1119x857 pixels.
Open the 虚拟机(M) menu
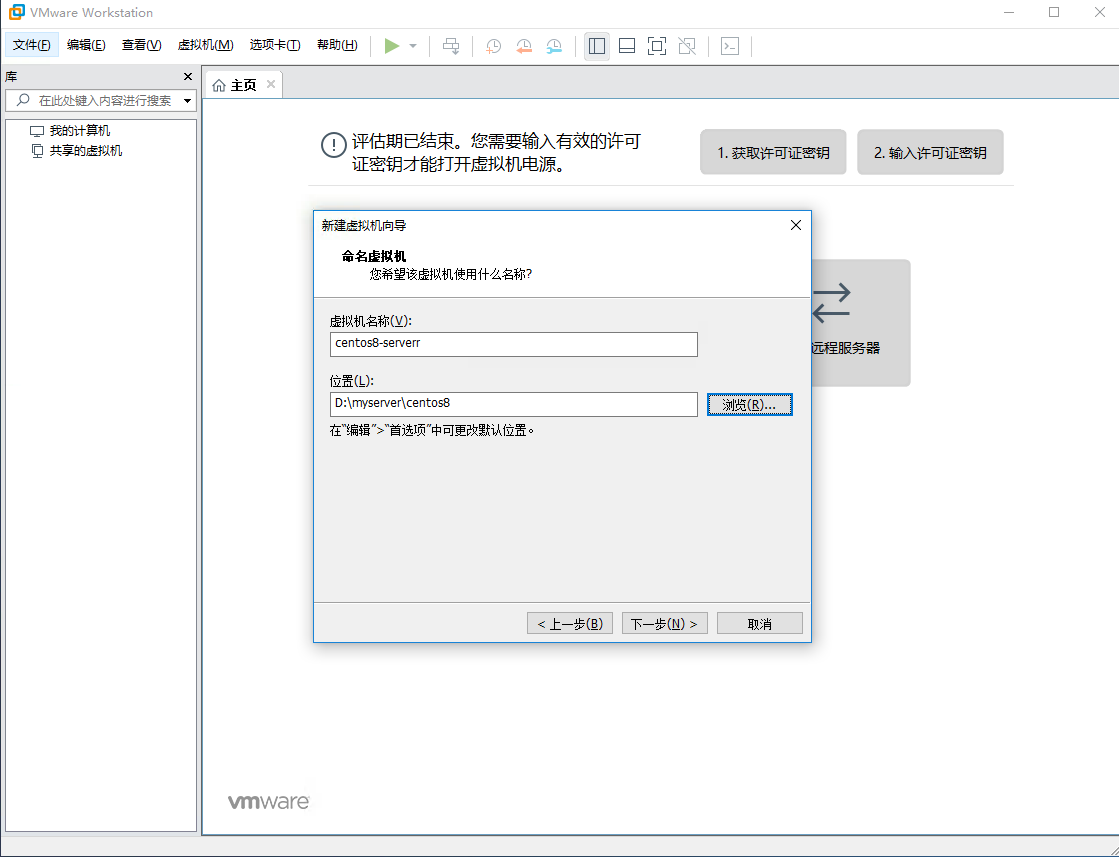tap(206, 45)
